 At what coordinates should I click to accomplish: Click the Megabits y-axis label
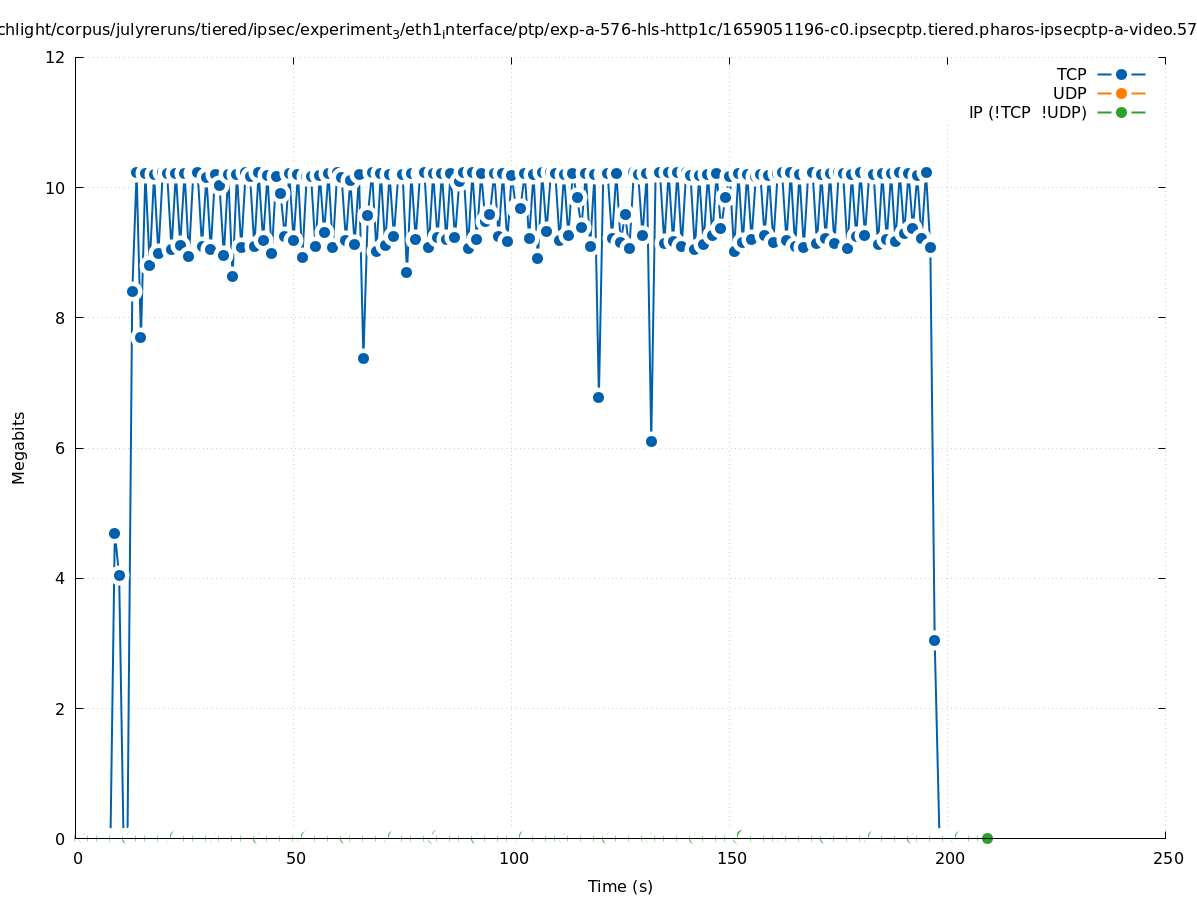[x=19, y=447]
